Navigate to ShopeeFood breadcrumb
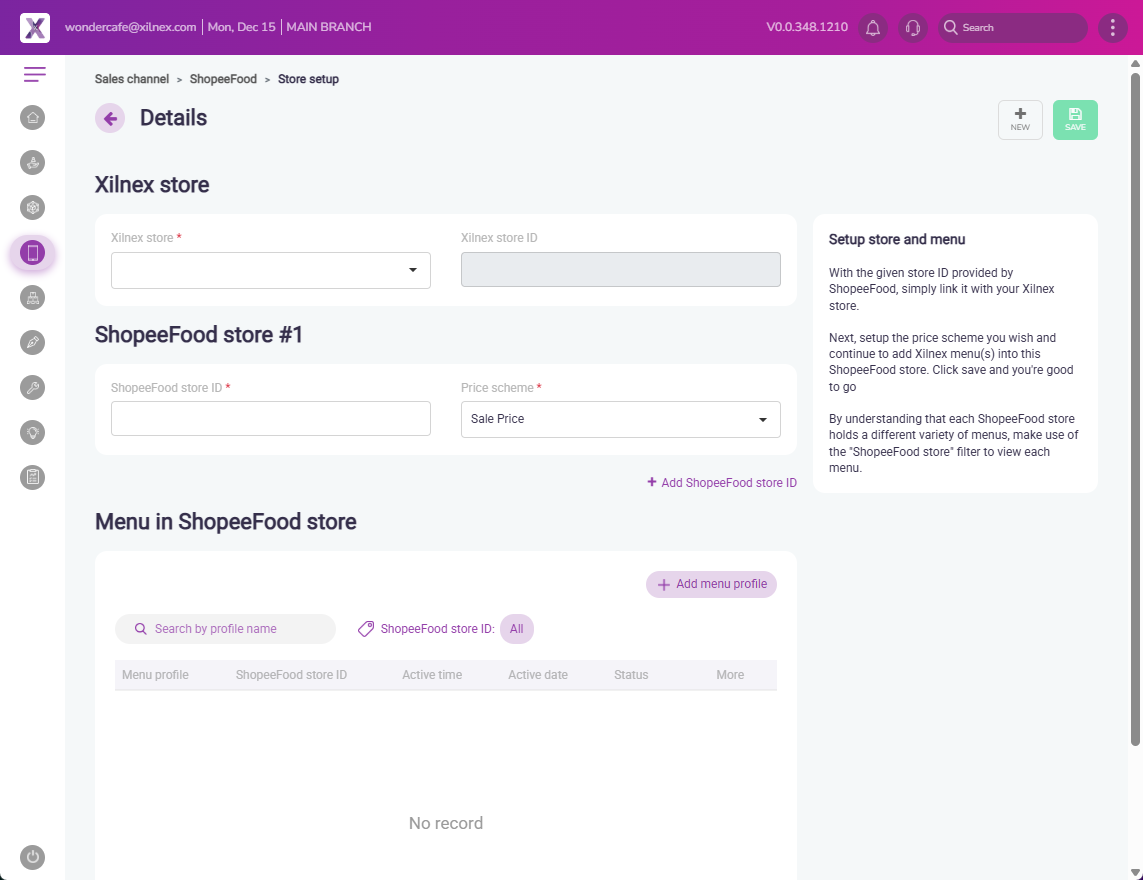 (223, 79)
